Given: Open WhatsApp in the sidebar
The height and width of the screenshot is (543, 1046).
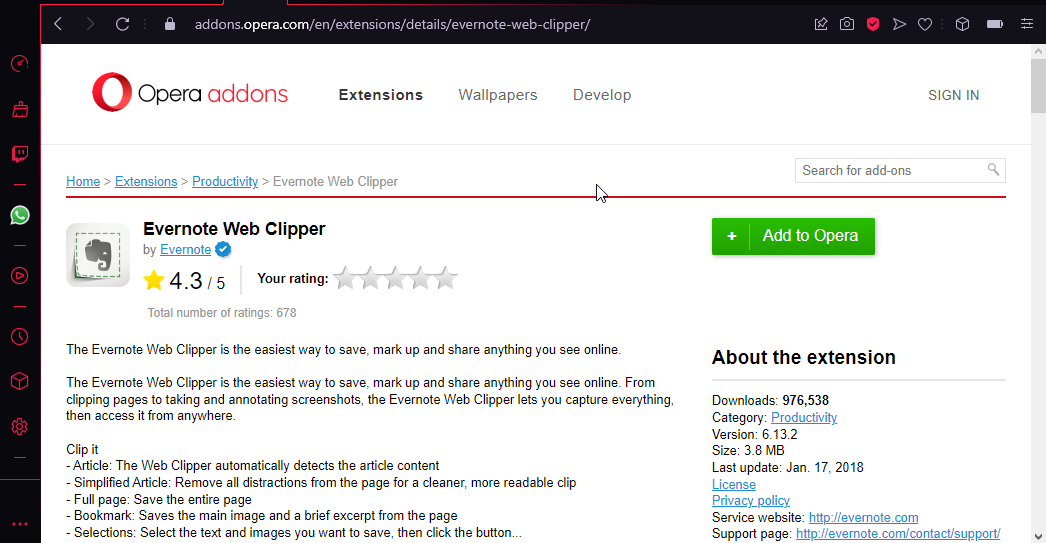Looking at the screenshot, I should click(20, 215).
